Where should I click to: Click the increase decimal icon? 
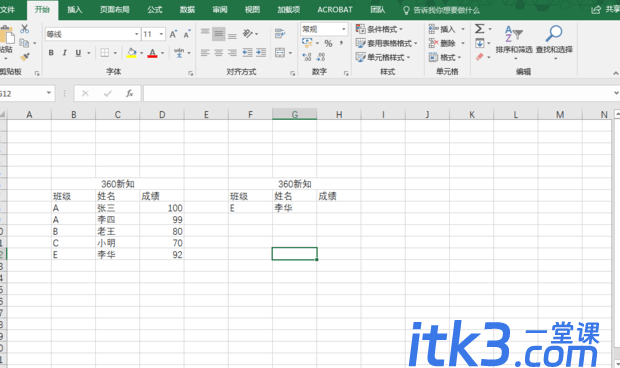coord(307,57)
